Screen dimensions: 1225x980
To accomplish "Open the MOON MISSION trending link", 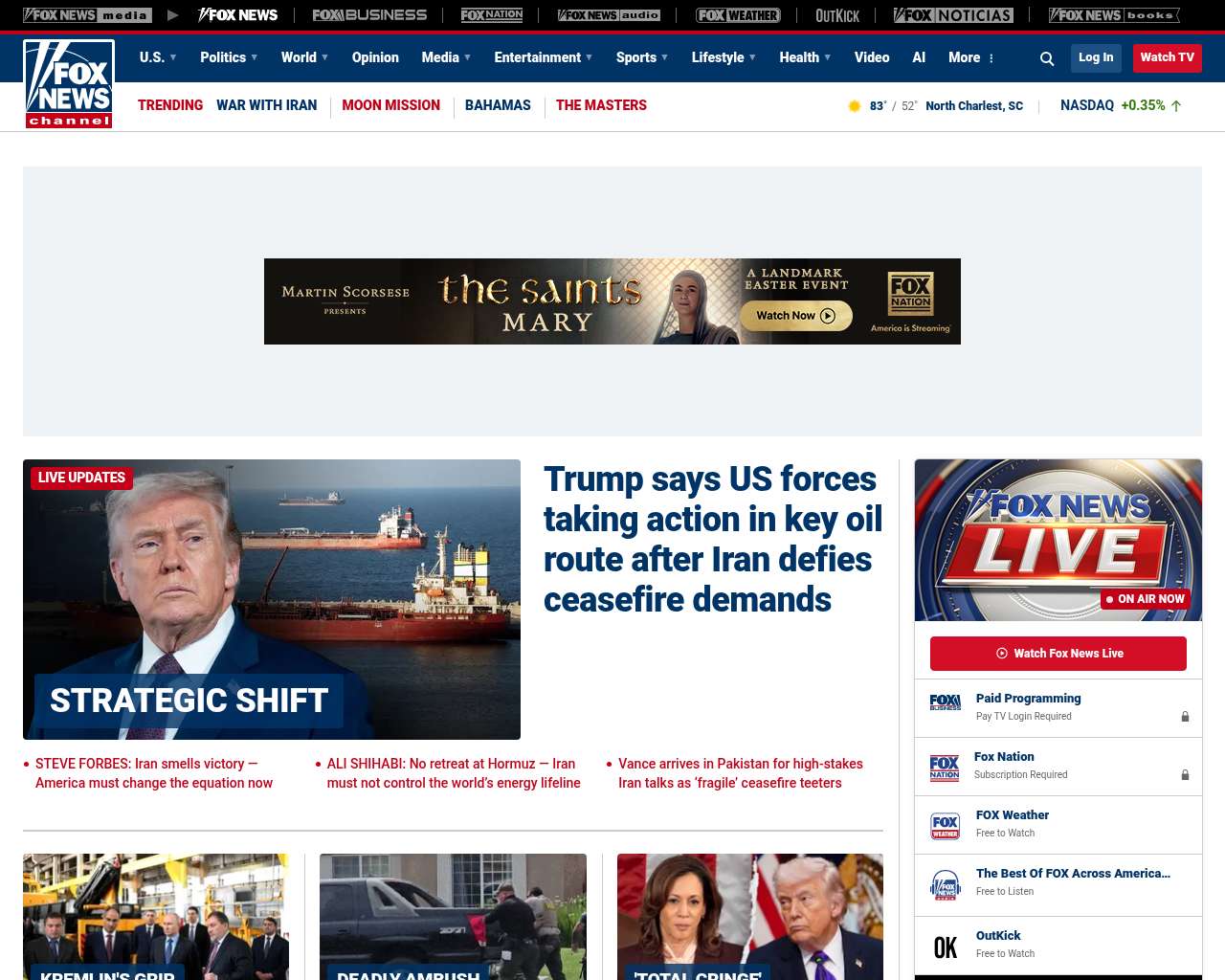I will (x=390, y=105).
